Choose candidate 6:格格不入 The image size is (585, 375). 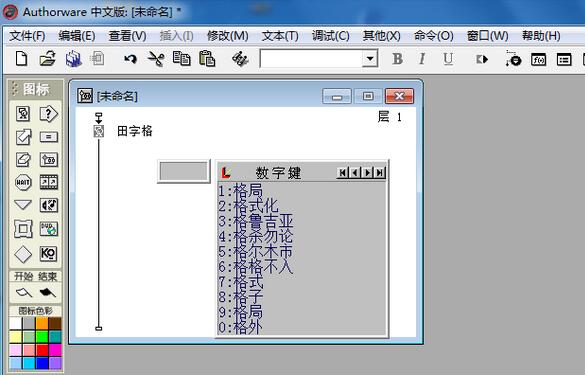[256, 267]
